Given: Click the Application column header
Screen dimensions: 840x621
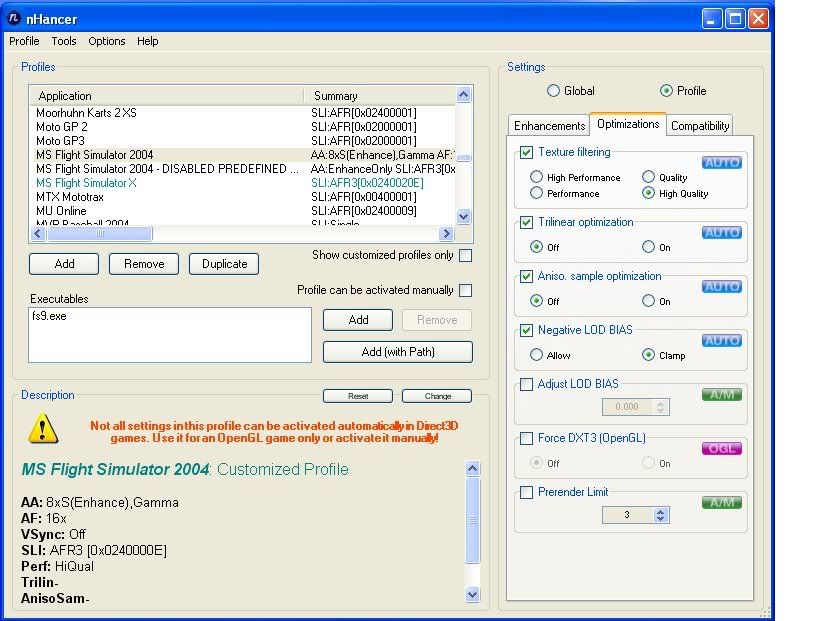Looking at the screenshot, I should (167, 96).
